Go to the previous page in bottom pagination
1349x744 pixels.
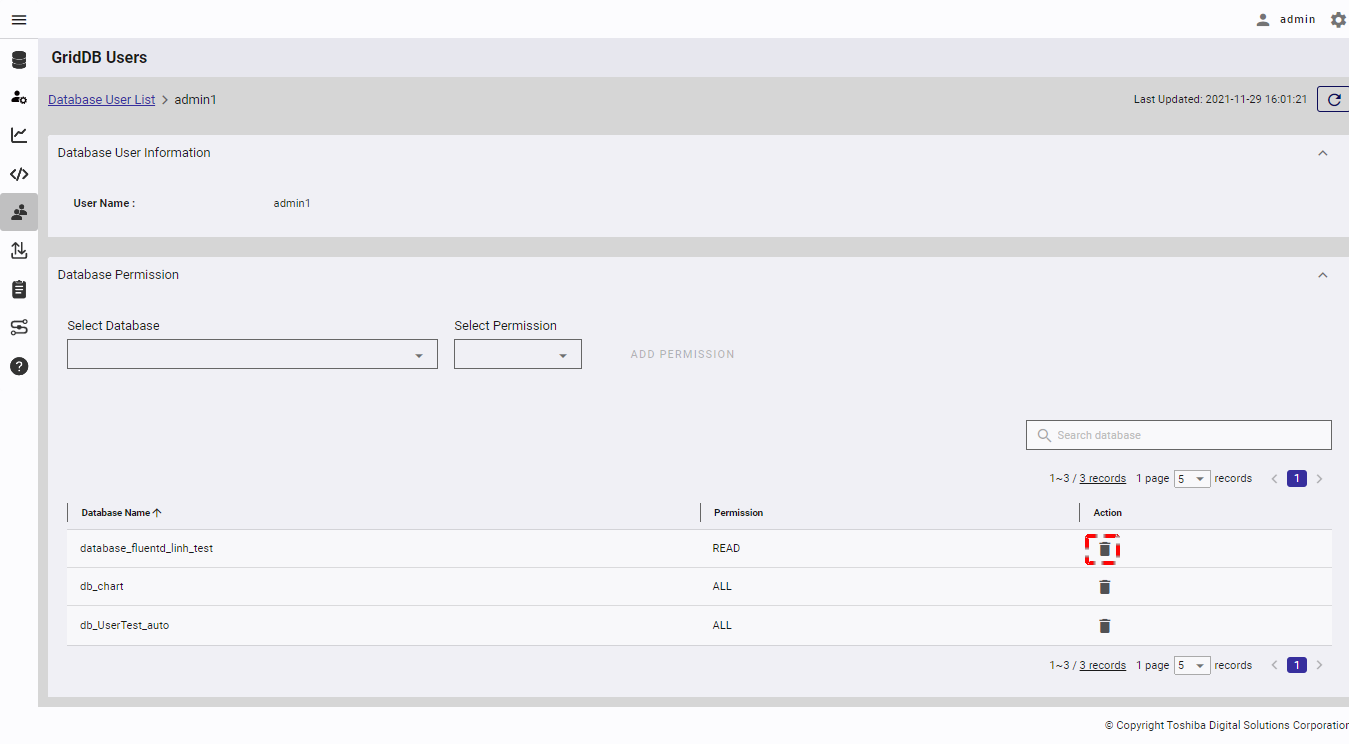point(1275,666)
